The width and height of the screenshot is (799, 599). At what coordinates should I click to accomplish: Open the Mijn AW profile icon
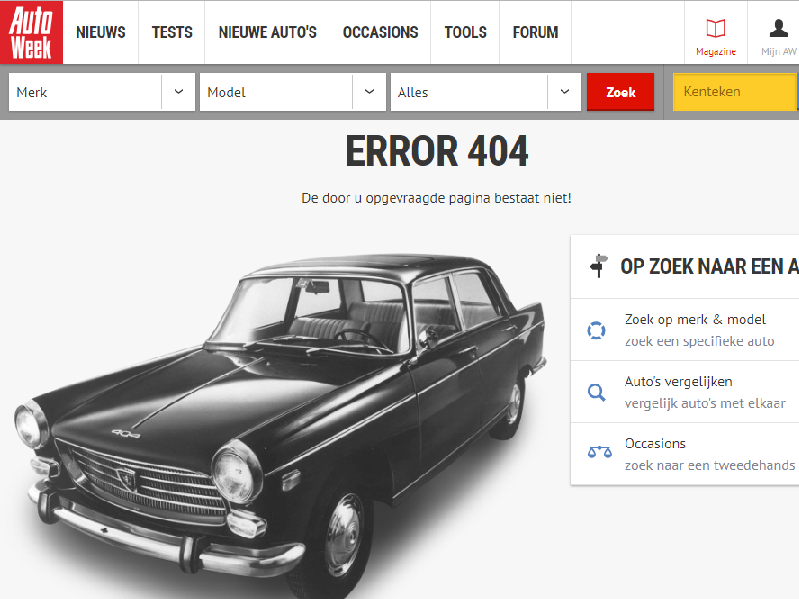779,28
